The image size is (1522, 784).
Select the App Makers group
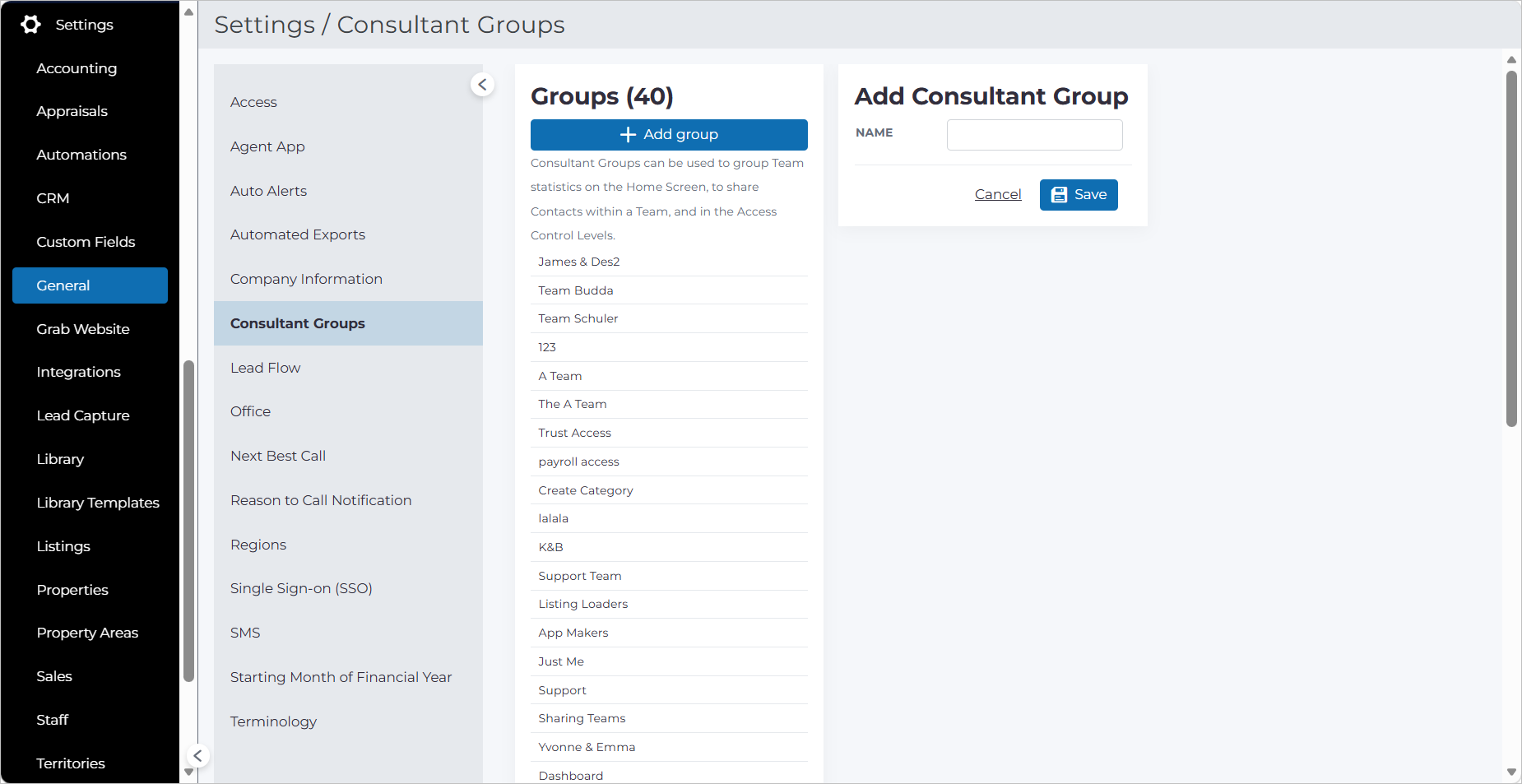click(669, 633)
